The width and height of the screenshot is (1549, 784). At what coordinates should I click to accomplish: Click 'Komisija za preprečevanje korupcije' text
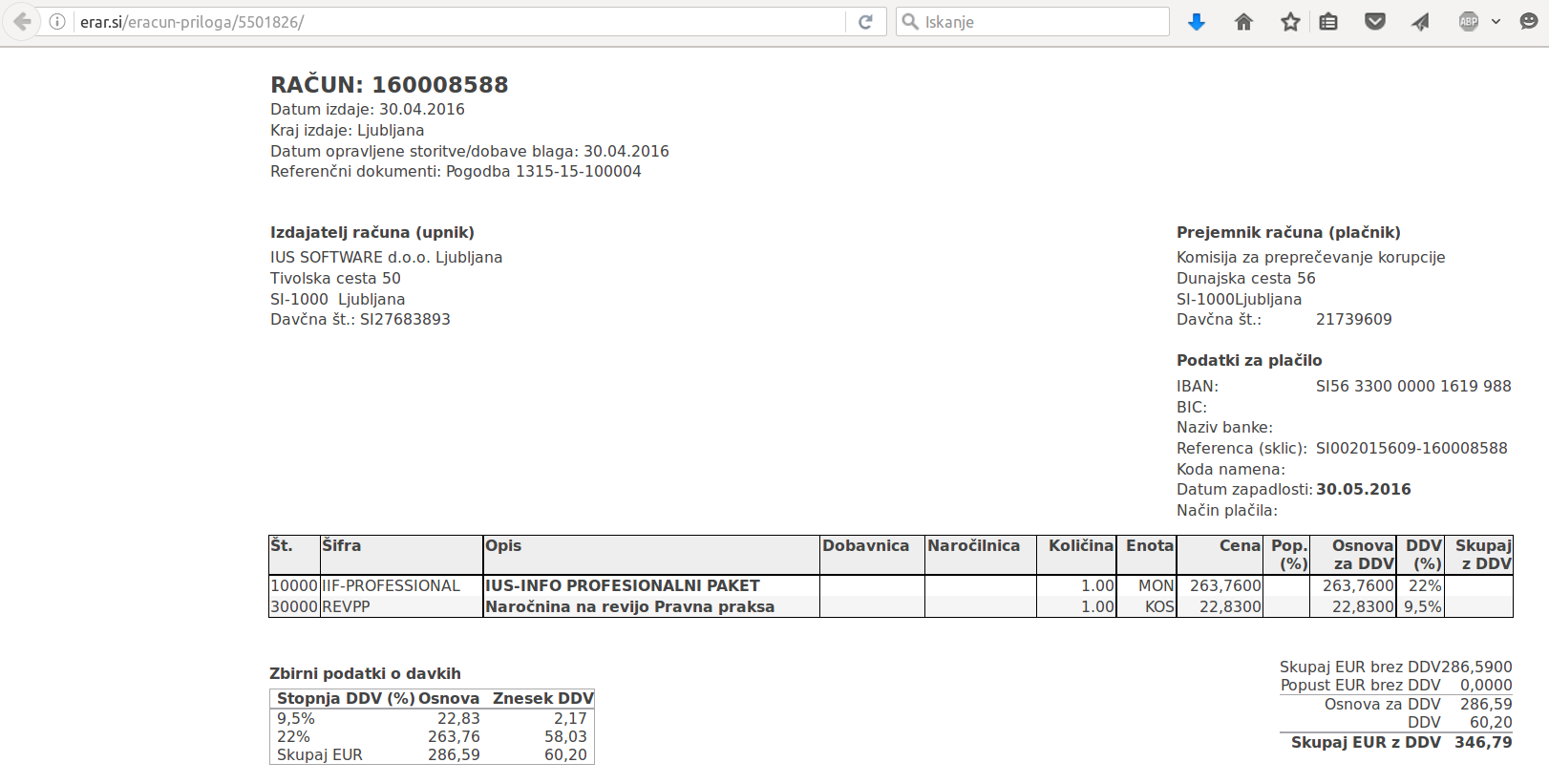tap(1310, 257)
